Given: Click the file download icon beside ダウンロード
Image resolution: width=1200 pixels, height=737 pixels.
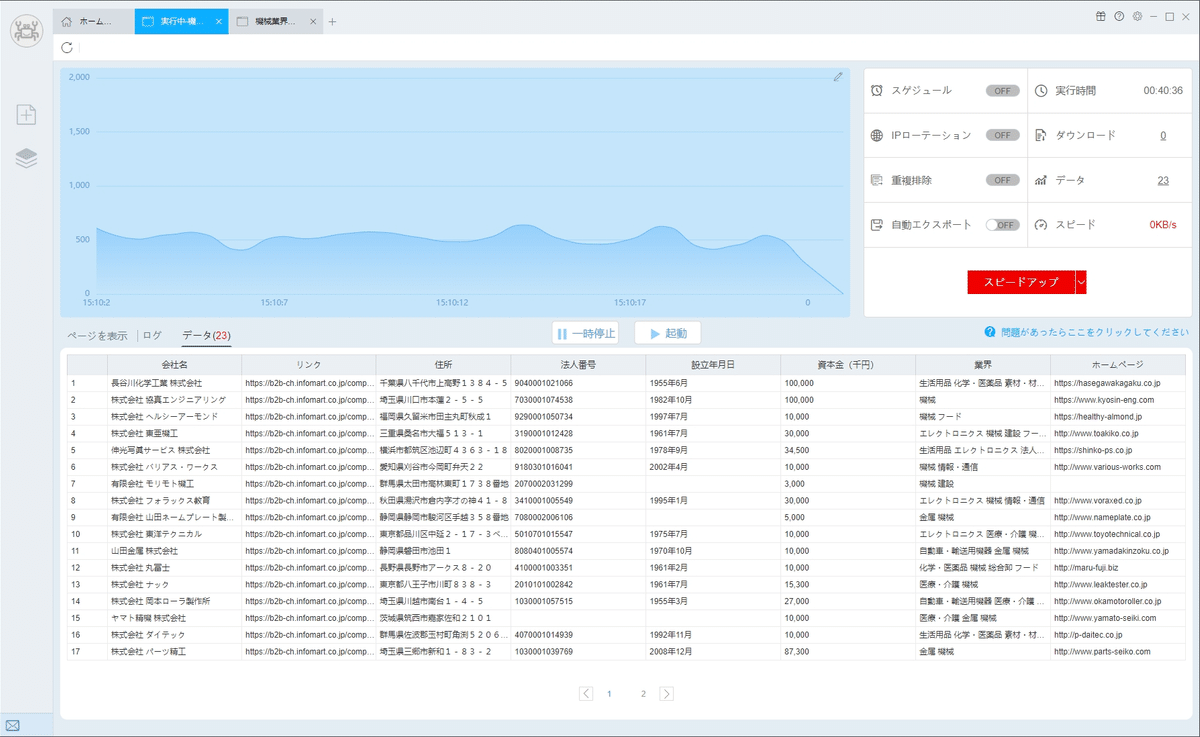Looking at the screenshot, I should click(x=1041, y=135).
